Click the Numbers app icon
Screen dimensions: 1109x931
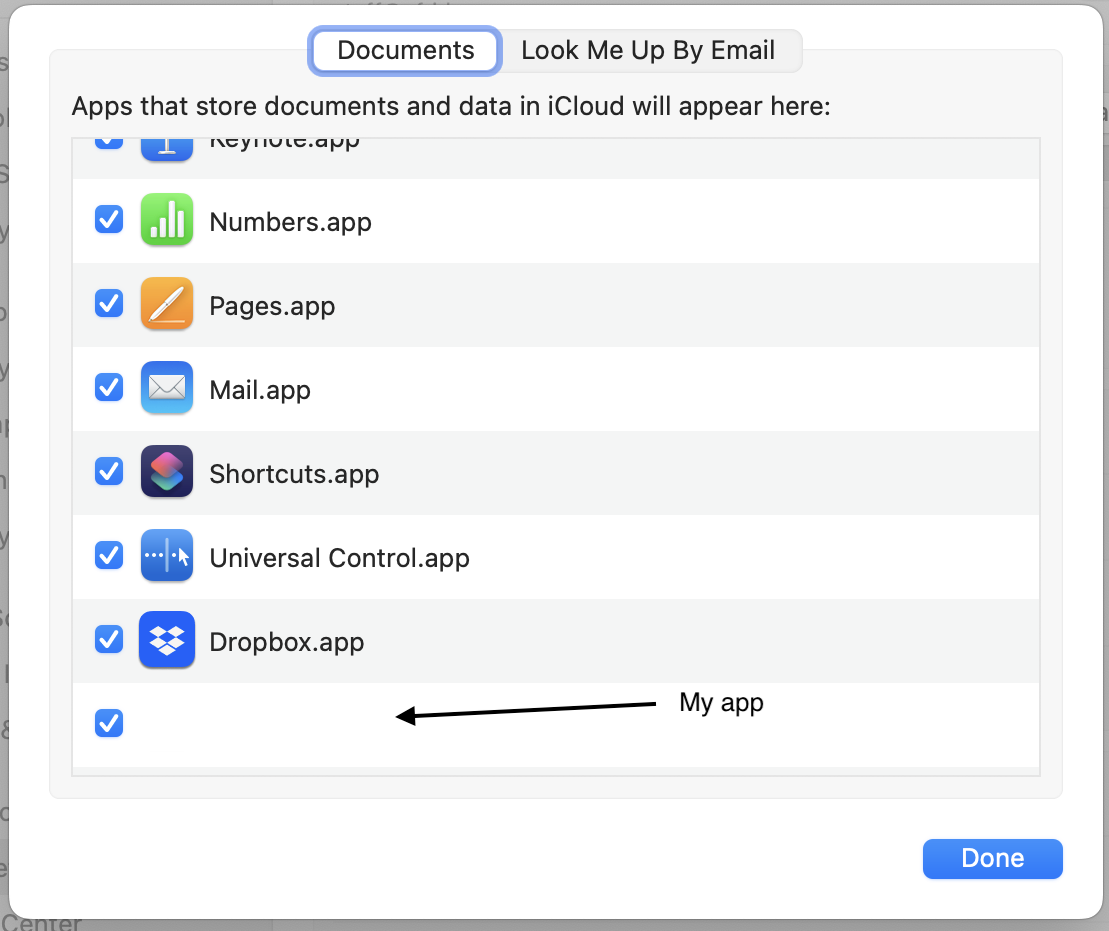(x=166, y=220)
